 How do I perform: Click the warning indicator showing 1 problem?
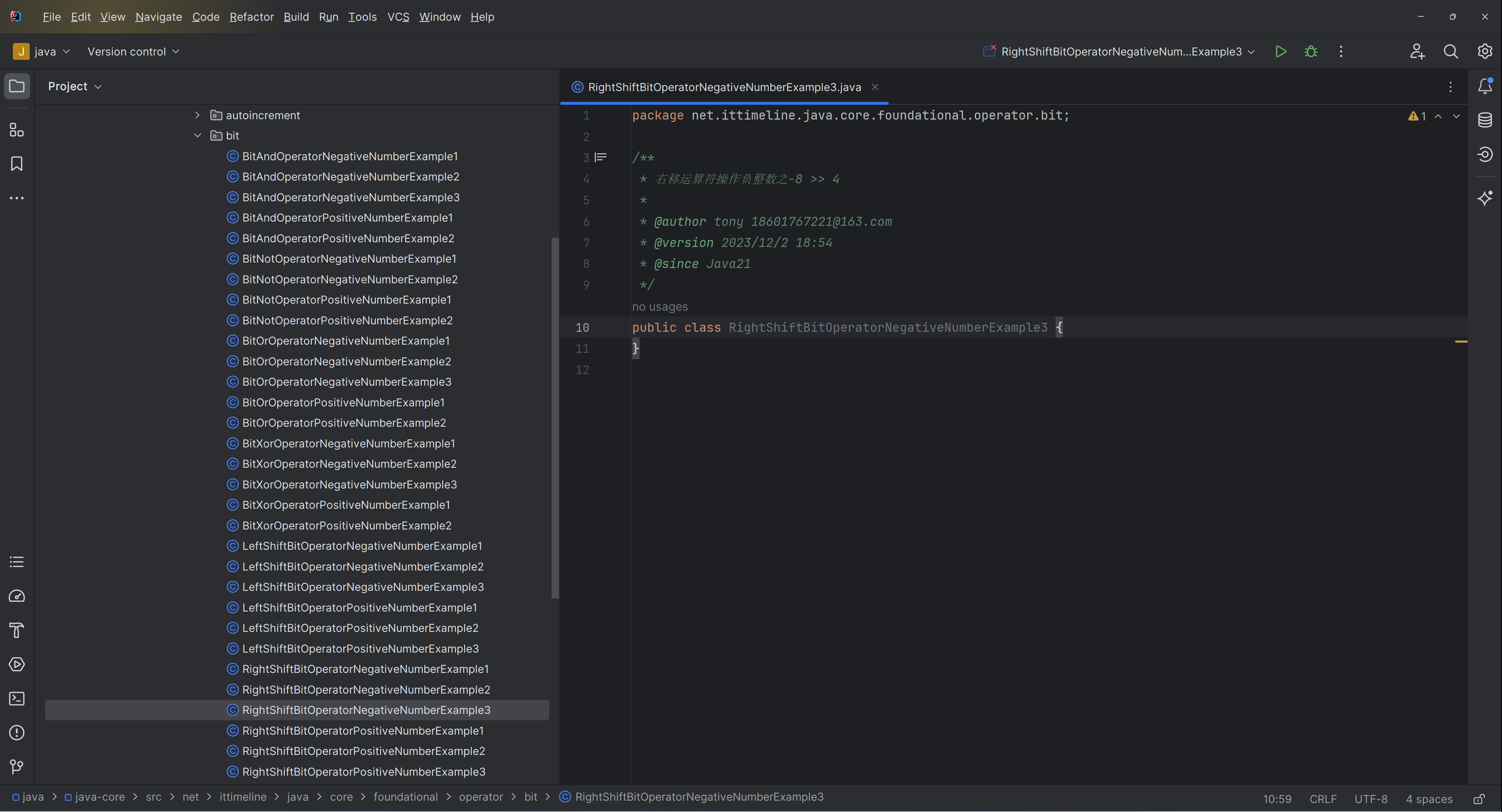click(x=1417, y=116)
